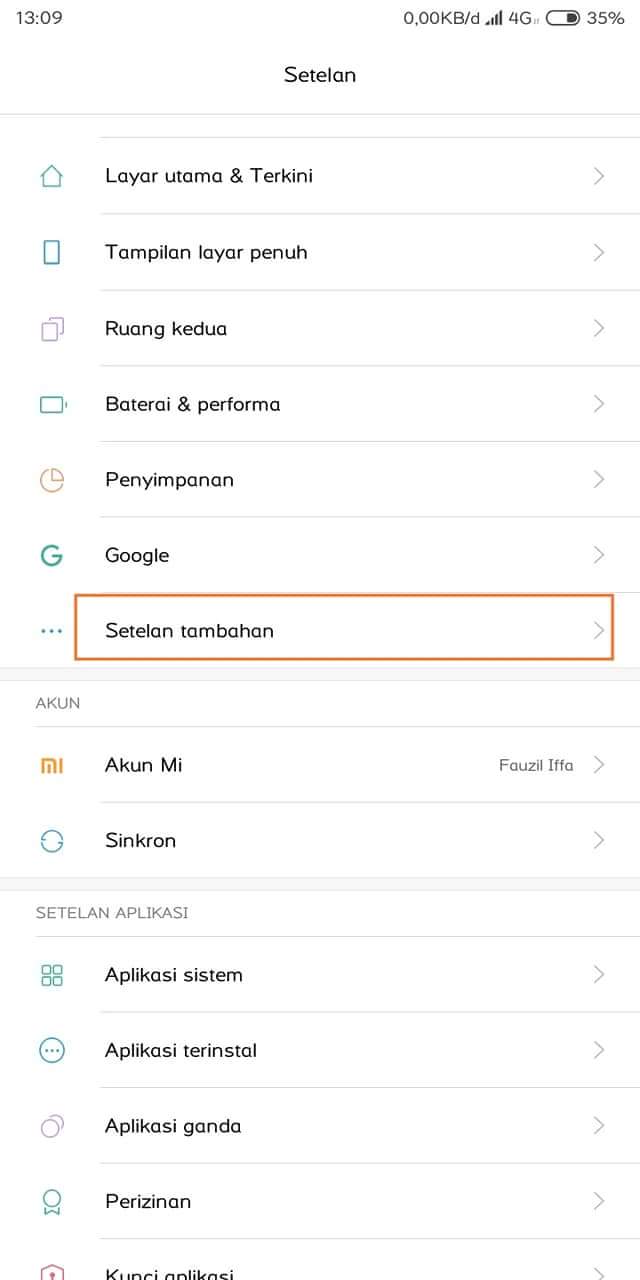The width and height of the screenshot is (640, 1280).
Task: Open Baterai & performa settings
Action: (192, 404)
